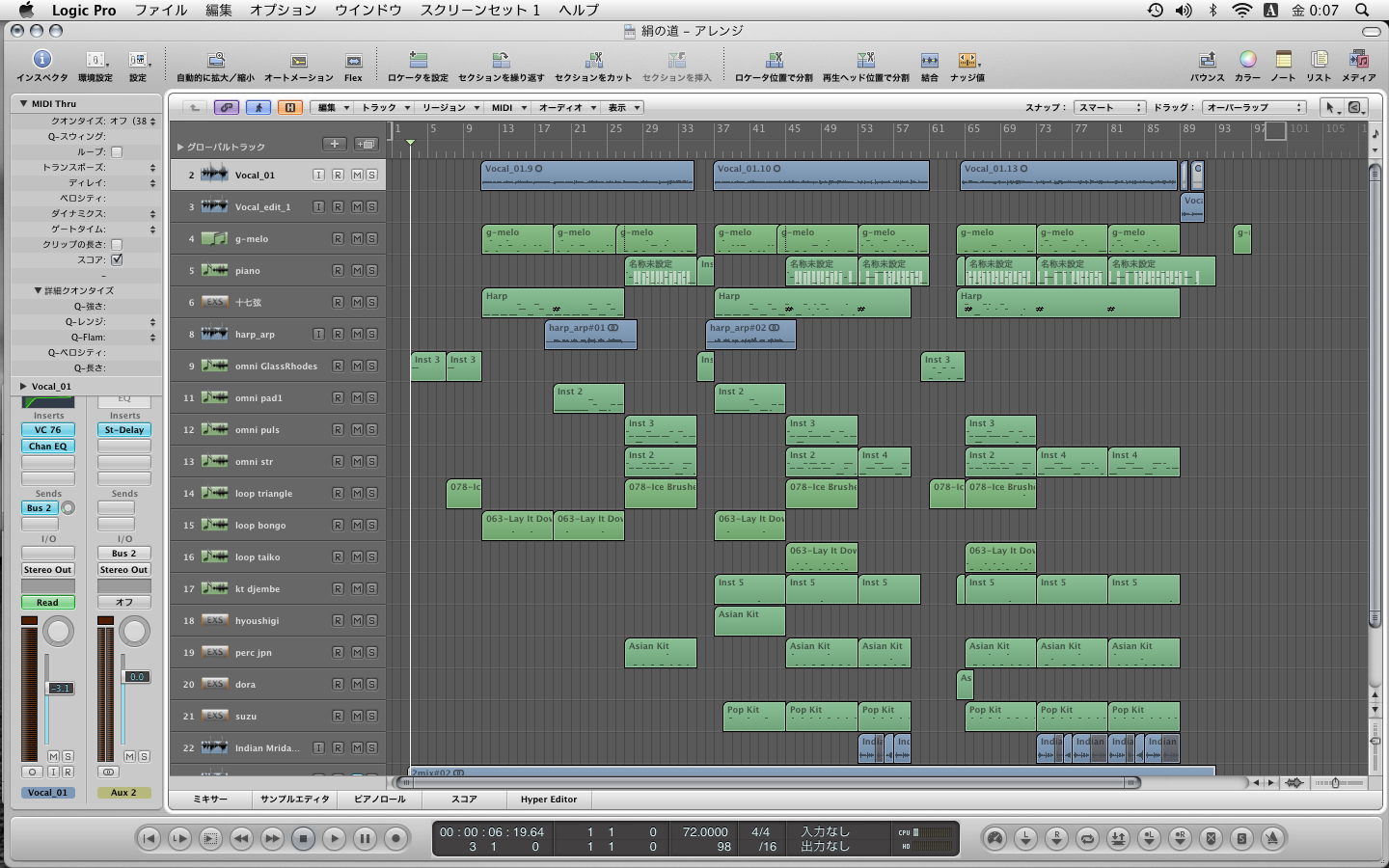The image size is (1389, 868).
Task: Toggle cycle mode in the transport bar
Action: point(1087,838)
